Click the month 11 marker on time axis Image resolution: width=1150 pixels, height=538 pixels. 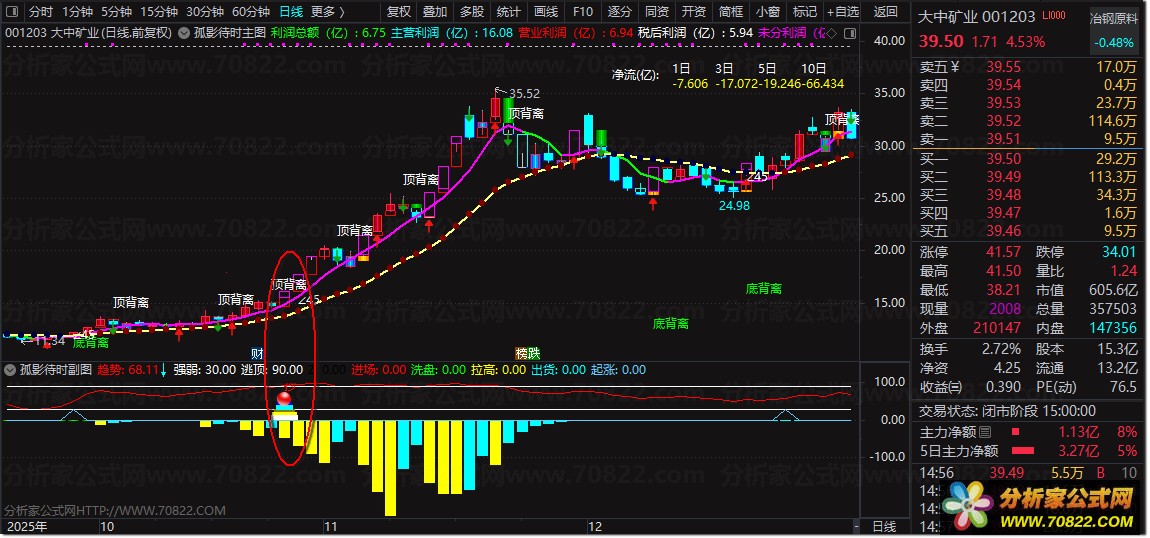coord(330,526)
